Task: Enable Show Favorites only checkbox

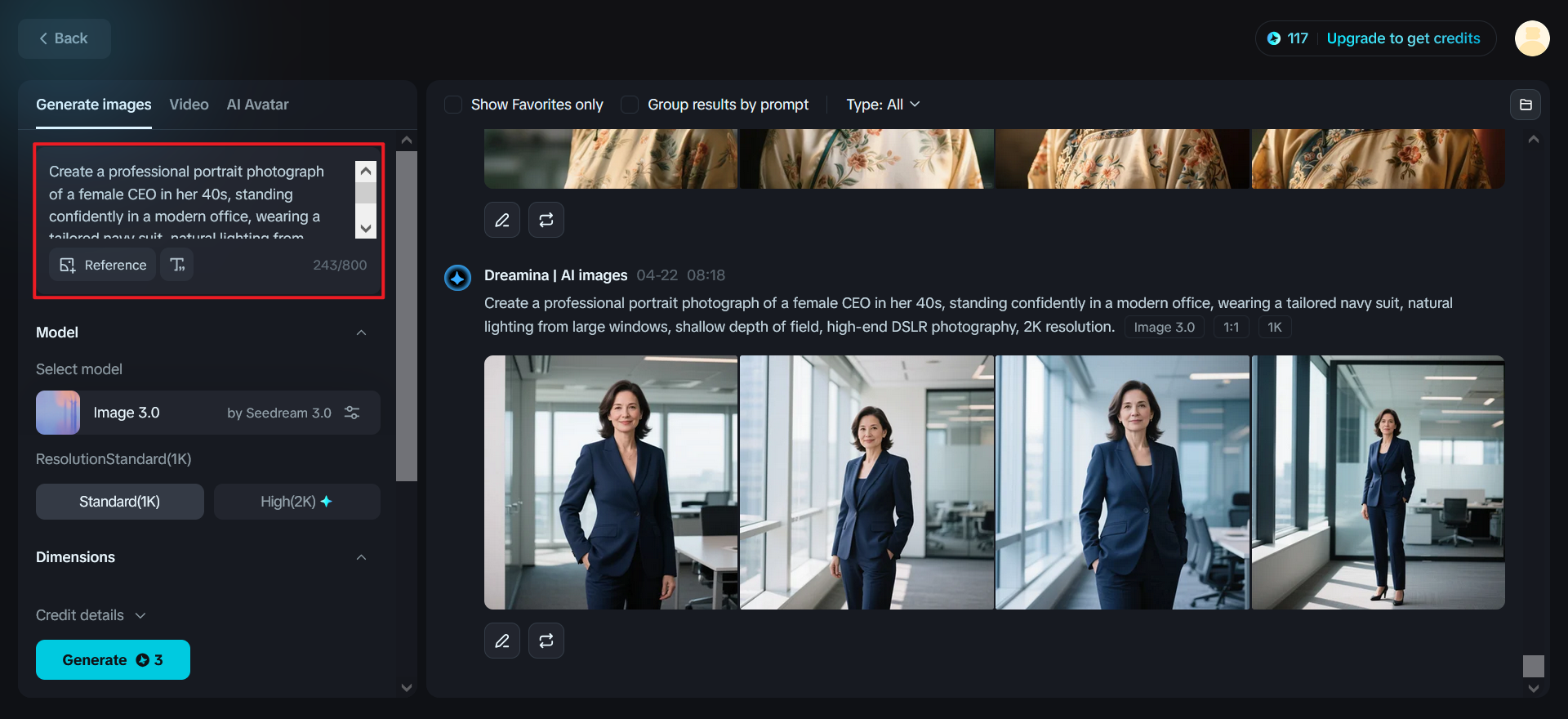Action: point(453,105)
